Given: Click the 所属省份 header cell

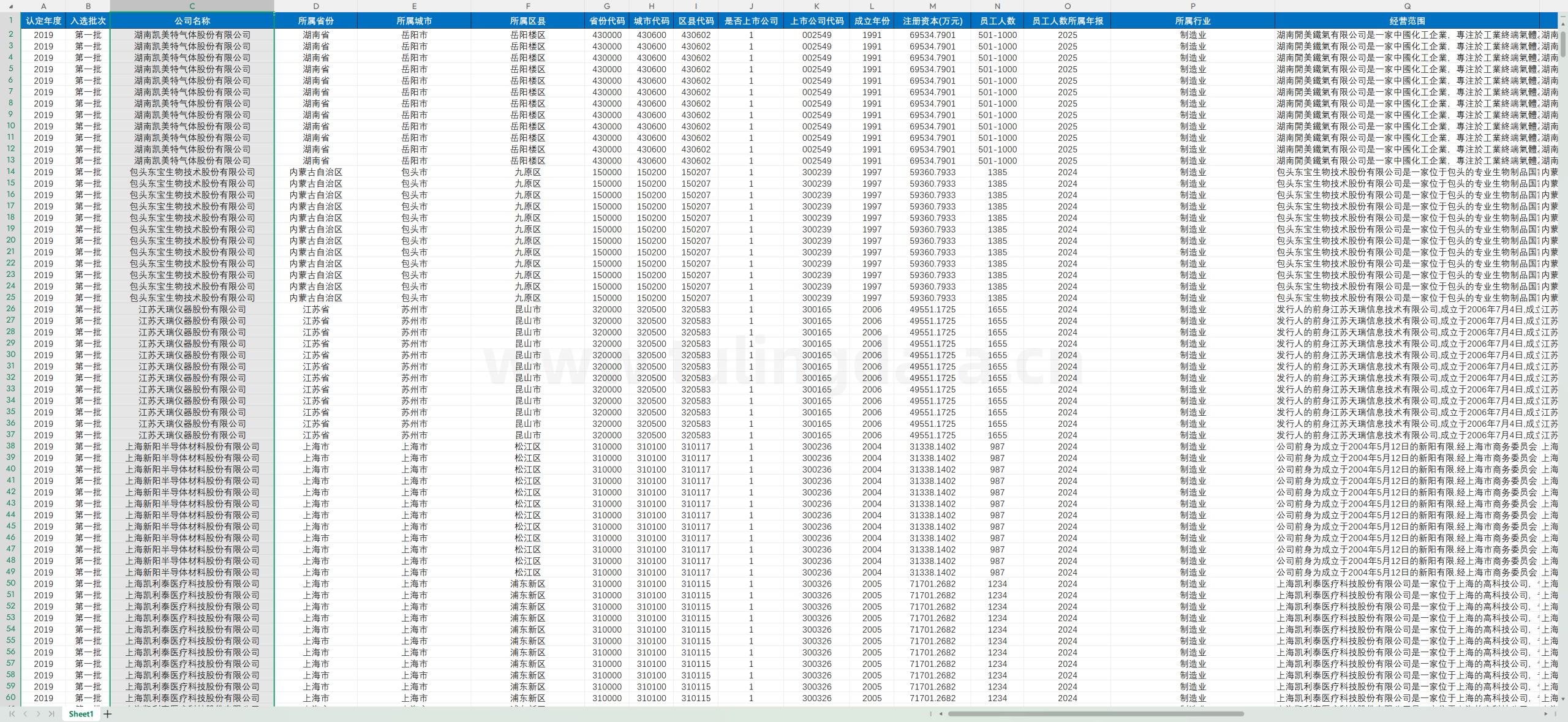Looking at the screenshot, I should 316,21.
